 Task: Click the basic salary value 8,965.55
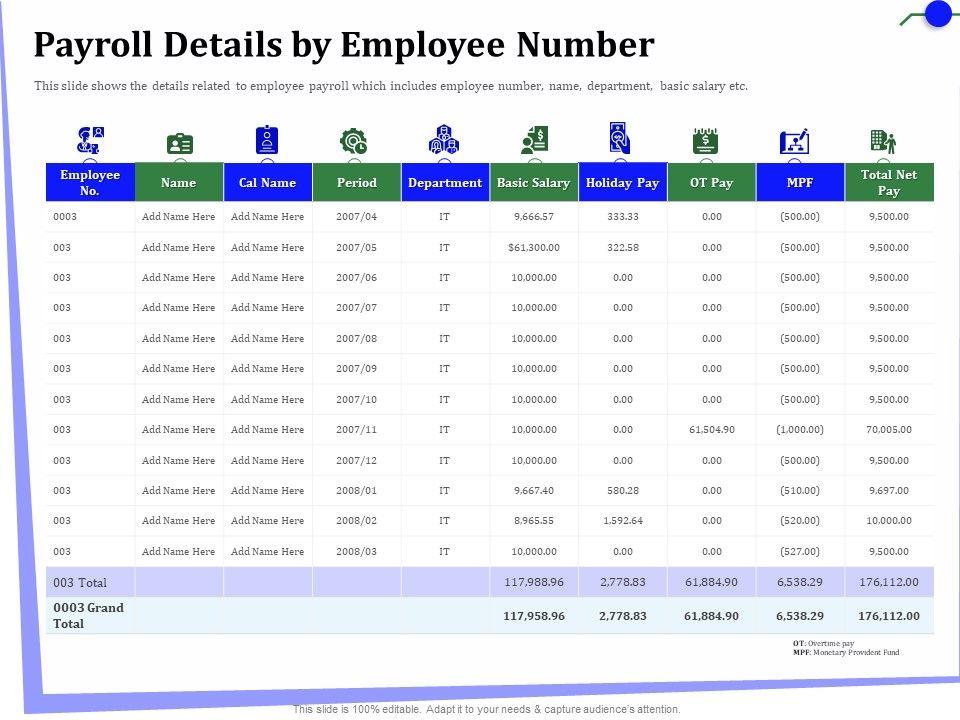[534, 520]
